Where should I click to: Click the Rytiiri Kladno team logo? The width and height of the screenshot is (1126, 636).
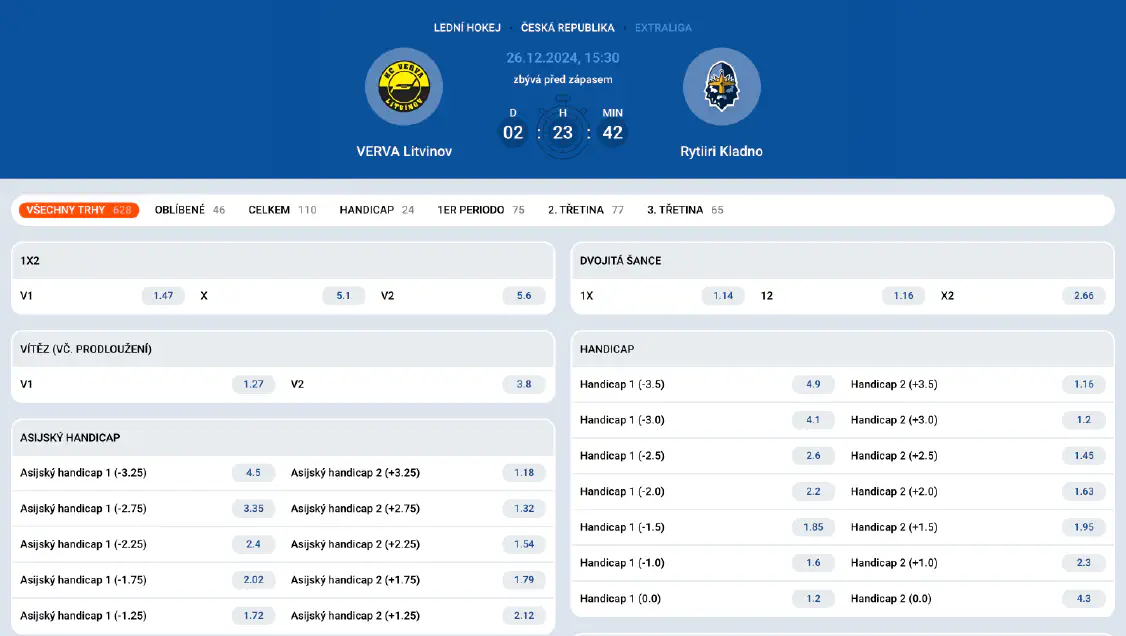click(x=722, y=86)
